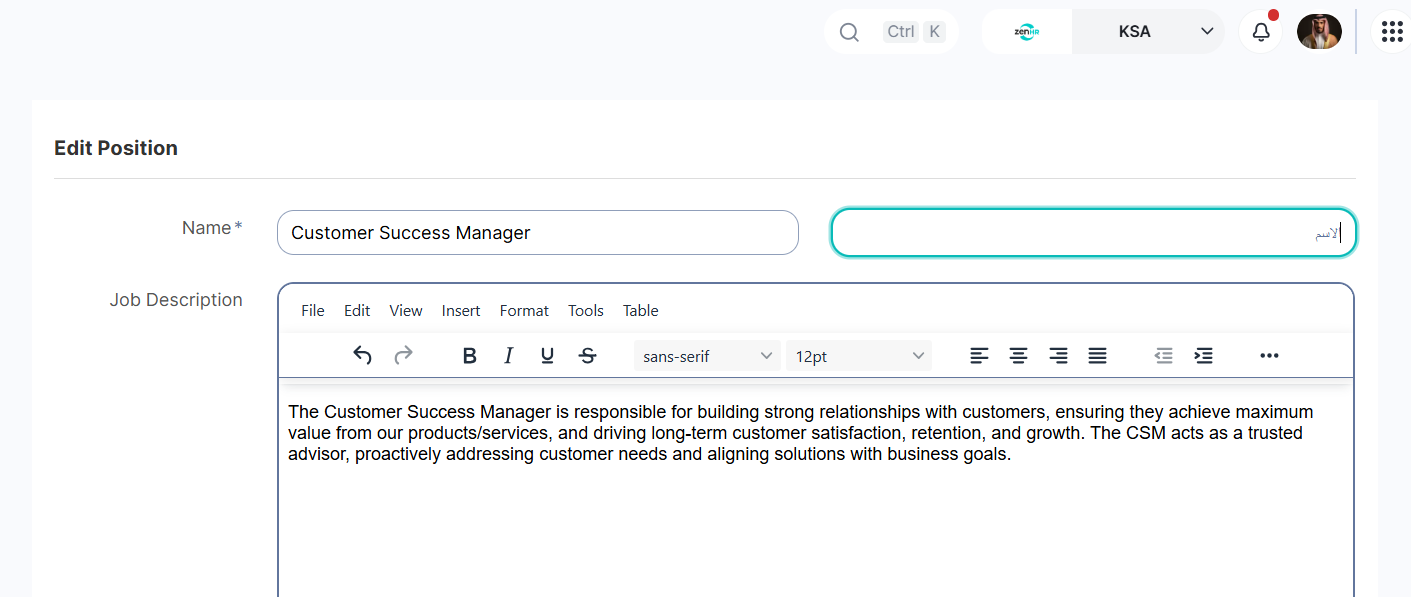
Task: Decrease indent of the paragraph
Action: 1163,355
